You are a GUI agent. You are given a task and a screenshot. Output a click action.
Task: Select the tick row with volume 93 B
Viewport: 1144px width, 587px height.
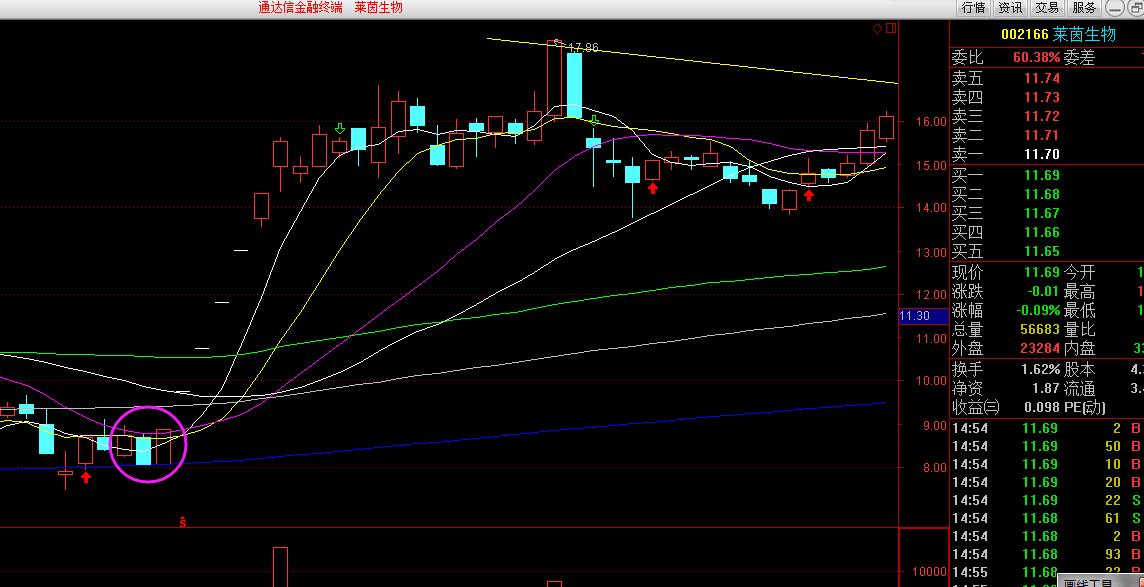pos(1046,554)
